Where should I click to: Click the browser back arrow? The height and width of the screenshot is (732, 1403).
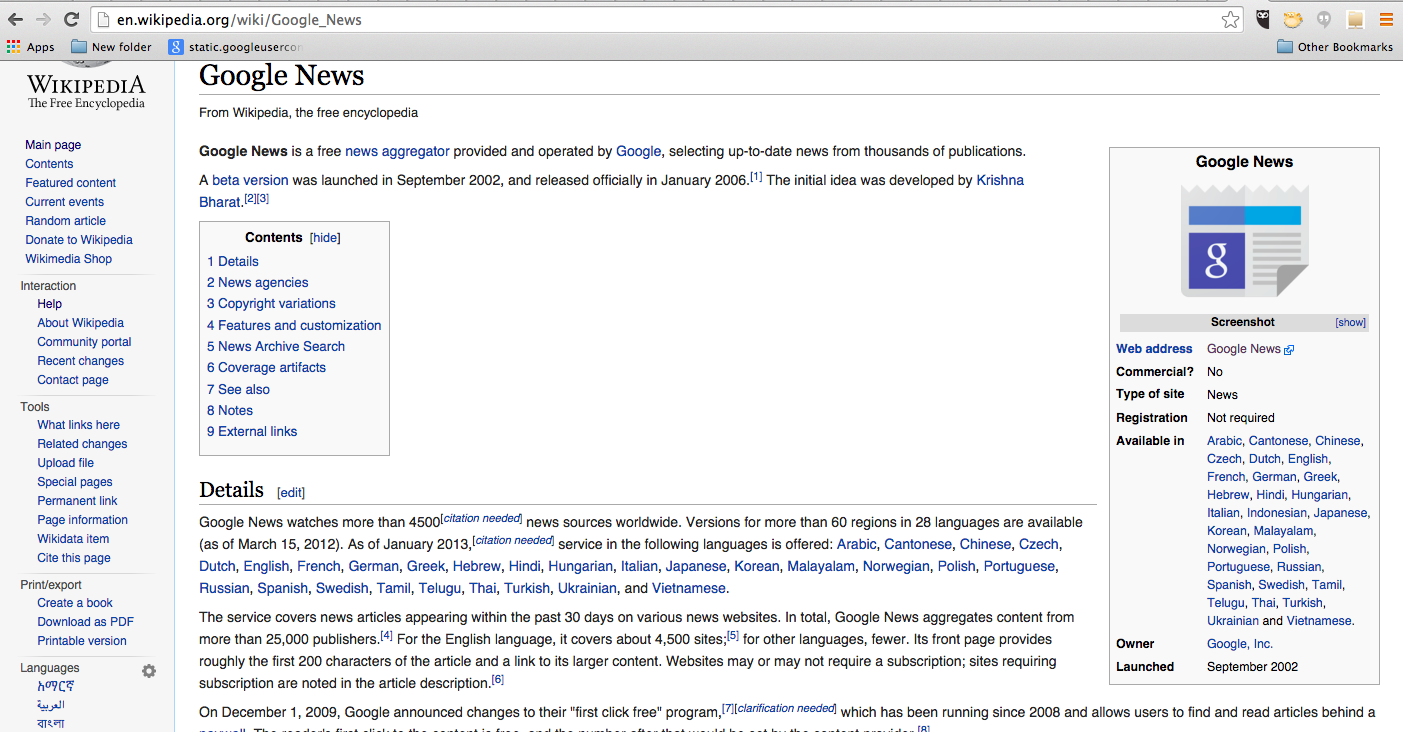coord(15,19)
